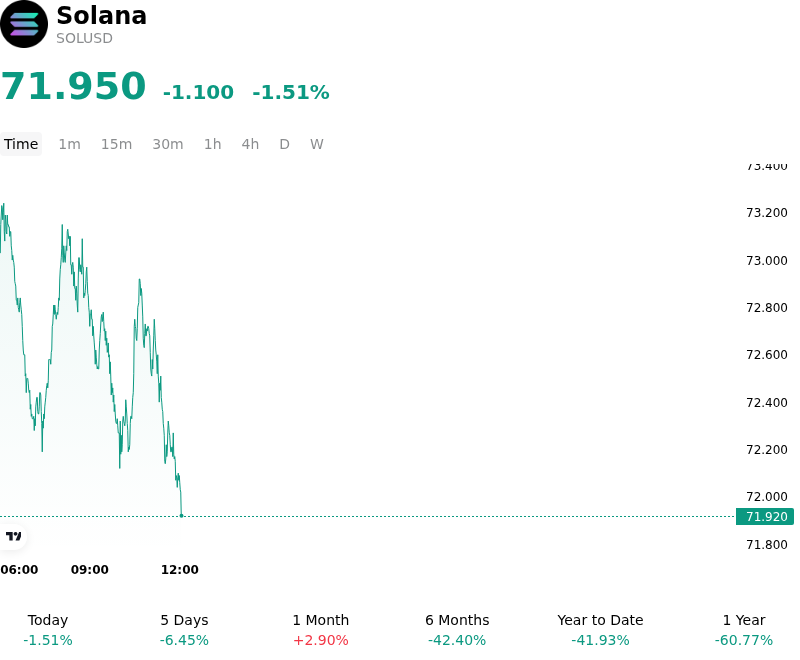Switch to the 15m interval
This screenshot has height=660, width=800.
tap(116, 144)
